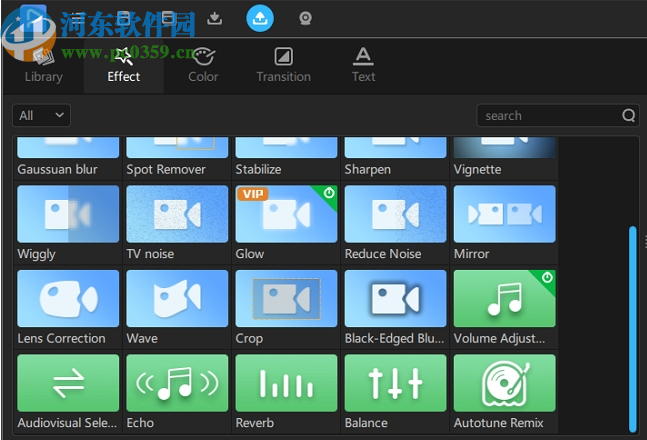Click the "Reverb" label
Image resolution: width=647 pixels, height=440 pixels.
point(255,423)
